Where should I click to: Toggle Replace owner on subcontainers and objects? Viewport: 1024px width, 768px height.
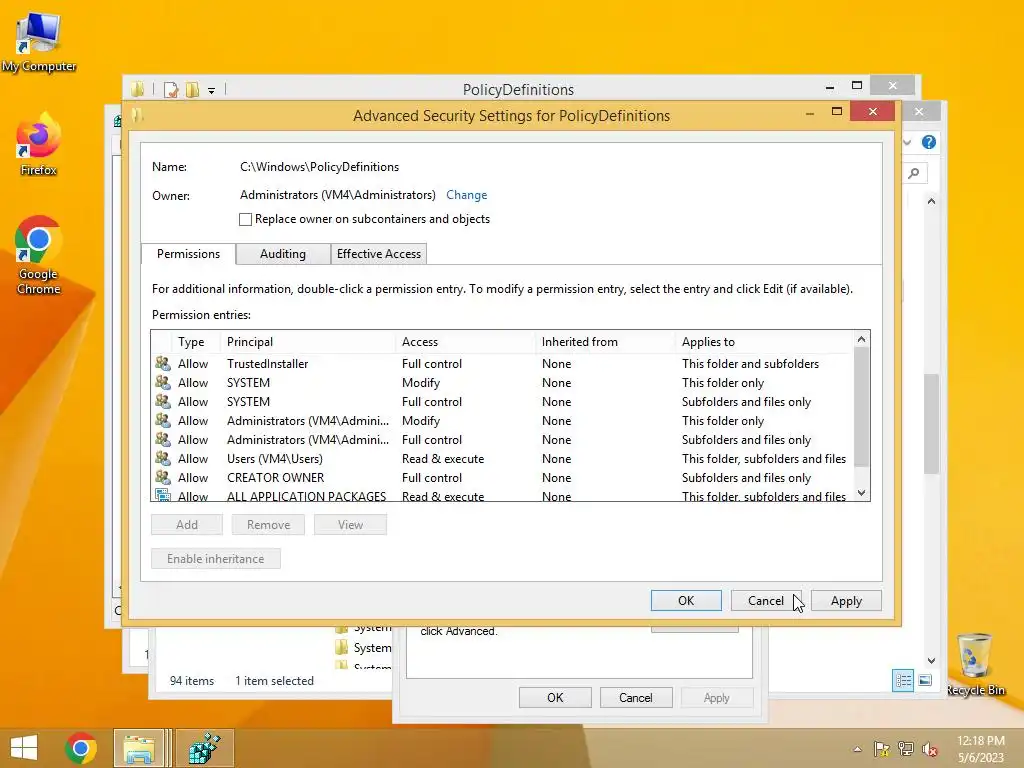(246, 219)
